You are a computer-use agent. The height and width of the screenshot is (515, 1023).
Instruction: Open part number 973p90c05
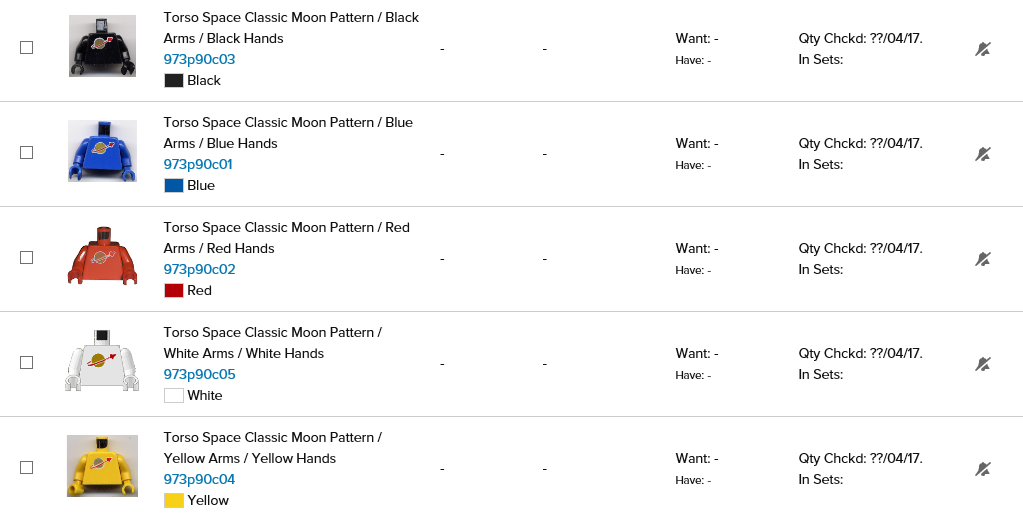pyautogui.click(x=199, y=374)
